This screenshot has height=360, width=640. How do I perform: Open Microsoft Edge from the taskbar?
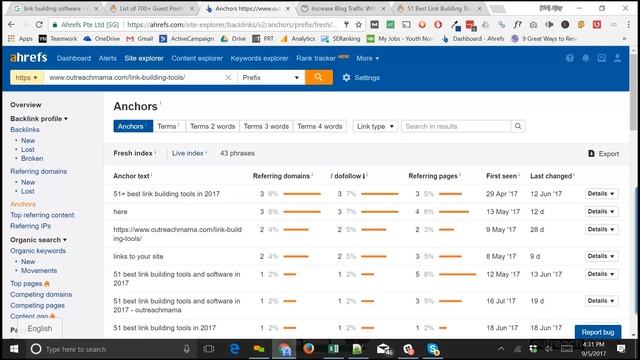[235, 349]
